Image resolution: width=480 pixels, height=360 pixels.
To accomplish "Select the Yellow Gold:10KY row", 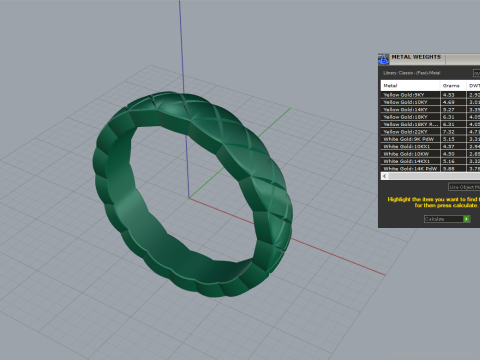I will tap(430, 102).
